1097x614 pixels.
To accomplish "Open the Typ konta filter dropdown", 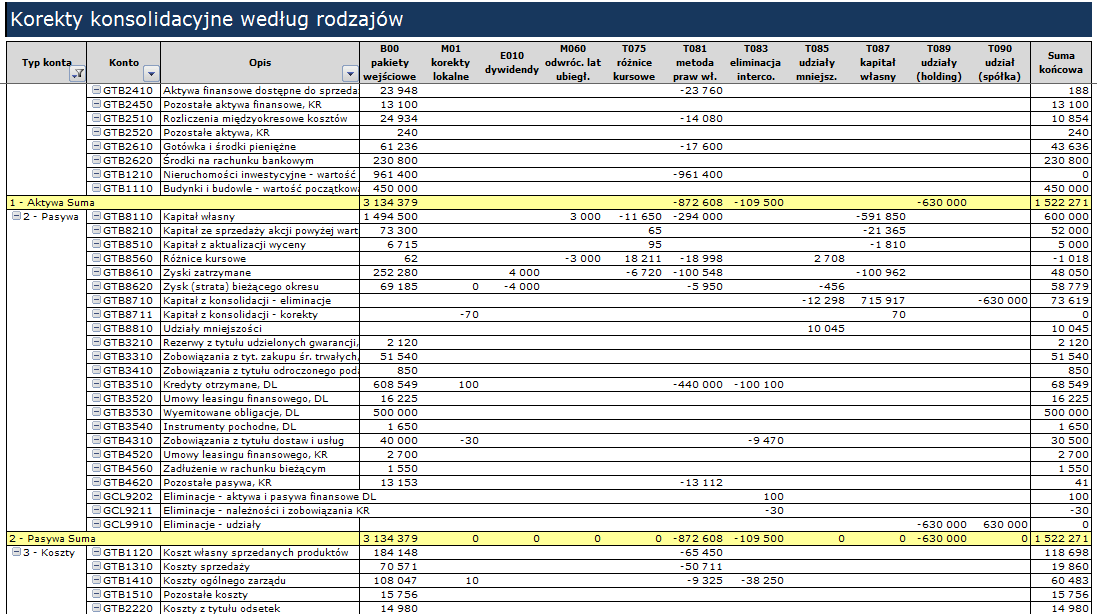I will (78, 73).
